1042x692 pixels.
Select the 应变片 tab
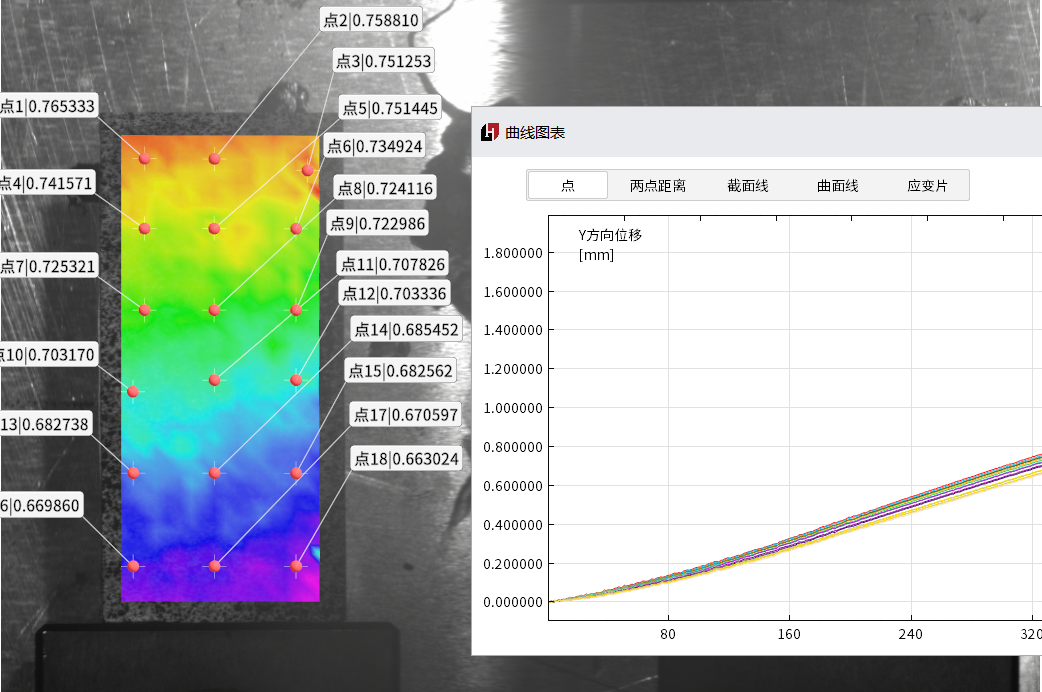[927, 185]
